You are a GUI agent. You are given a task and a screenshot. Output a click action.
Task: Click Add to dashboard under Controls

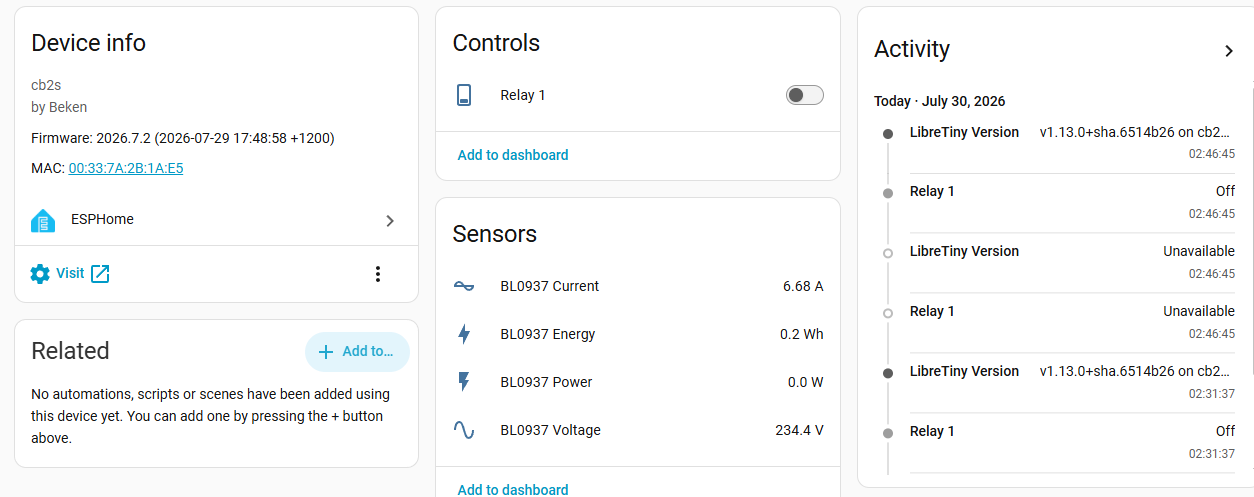pos(513,155)
